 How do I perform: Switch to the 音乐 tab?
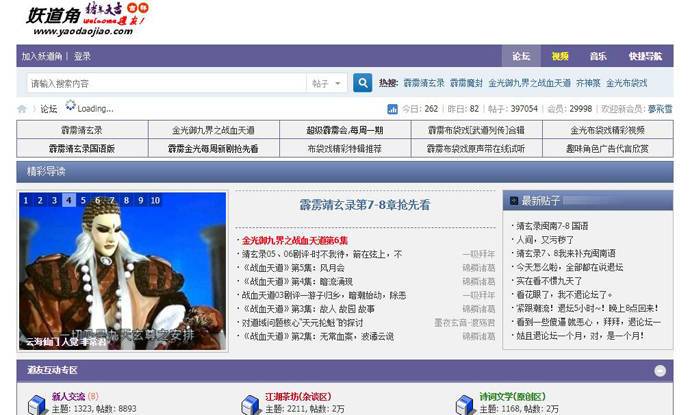(598, 56)
